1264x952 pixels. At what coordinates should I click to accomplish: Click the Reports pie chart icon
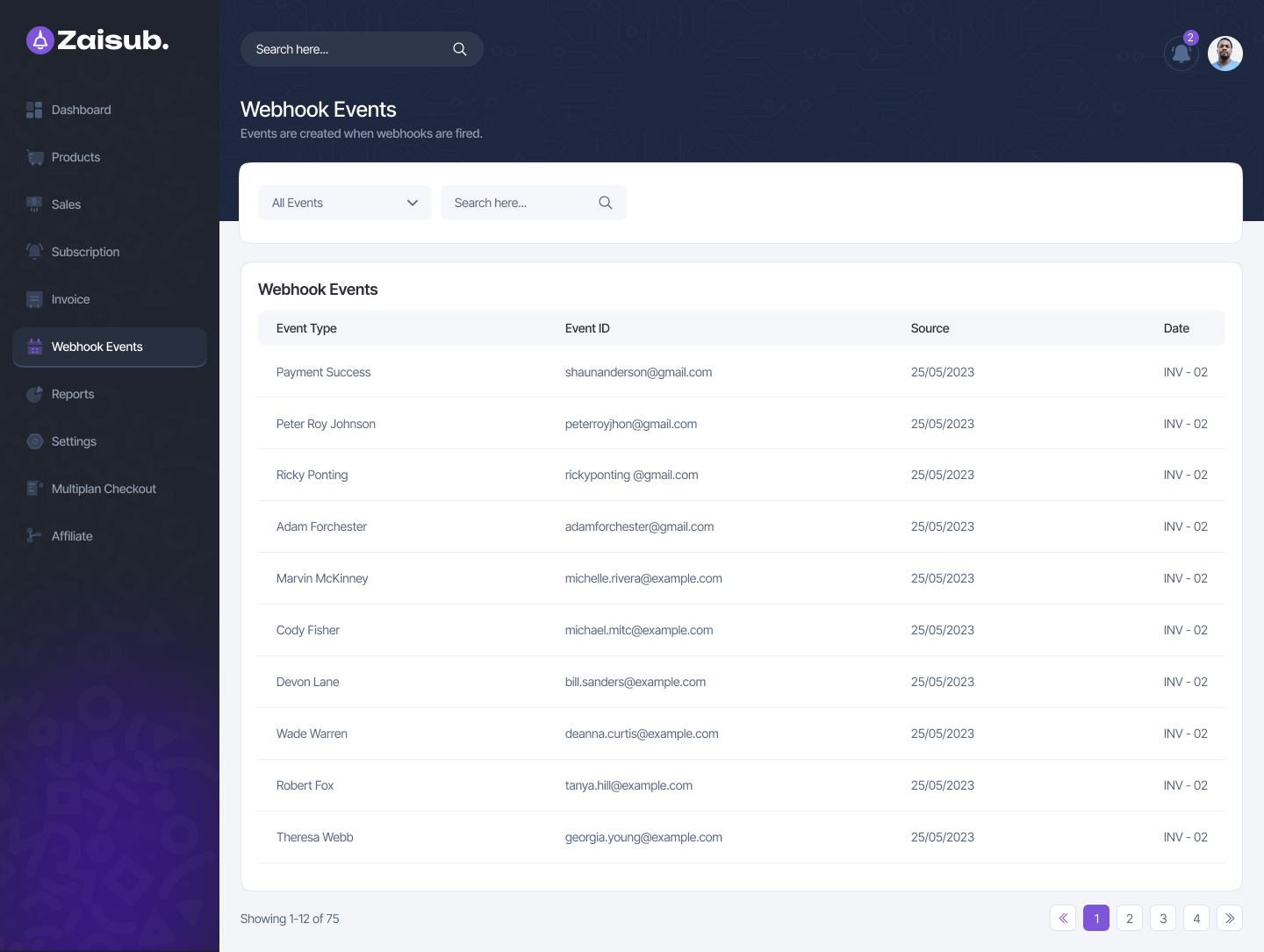click(35, 394)
